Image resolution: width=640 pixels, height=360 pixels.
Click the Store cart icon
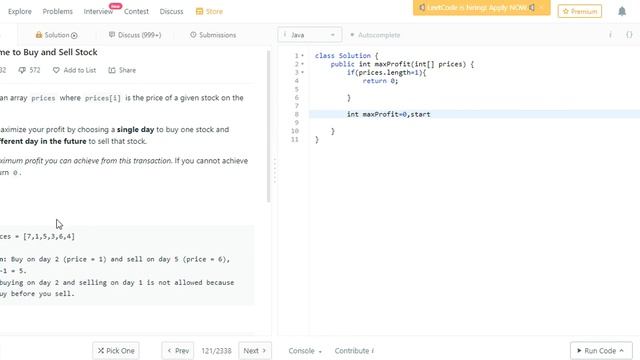(199, 11)
